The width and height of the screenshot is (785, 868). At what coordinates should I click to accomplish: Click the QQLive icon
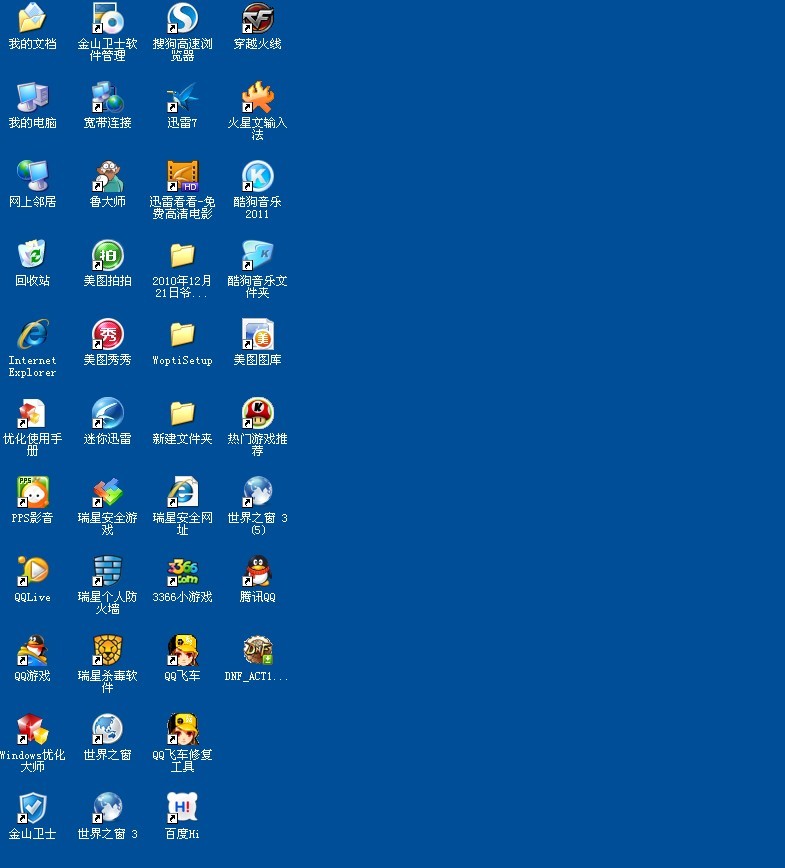click(x=32, y=571)
